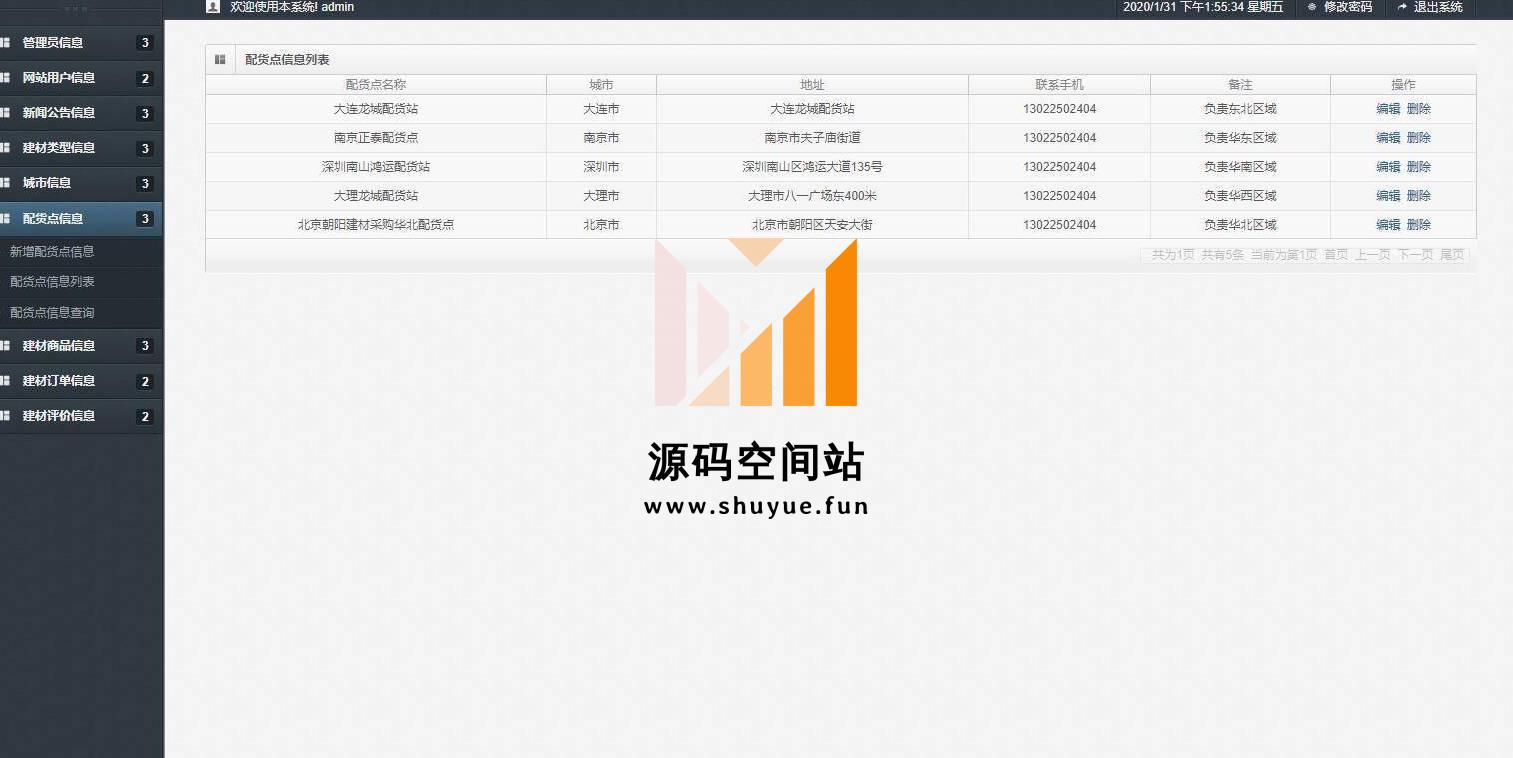Screen dimensions: 1513x758
Task: Click the 配货点名称 column header
Action: tap(376, 85)
